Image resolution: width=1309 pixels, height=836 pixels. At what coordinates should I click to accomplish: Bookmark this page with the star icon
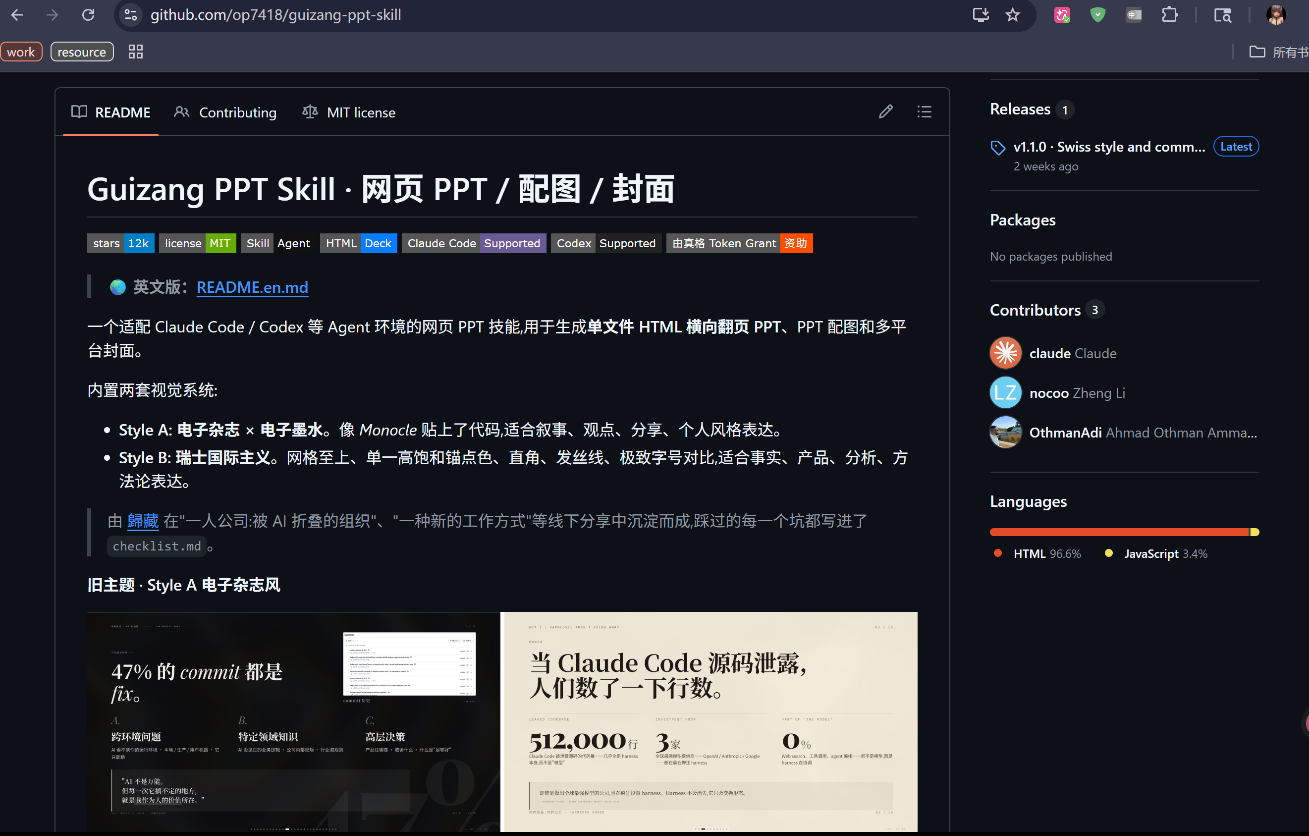point(1013,15)
